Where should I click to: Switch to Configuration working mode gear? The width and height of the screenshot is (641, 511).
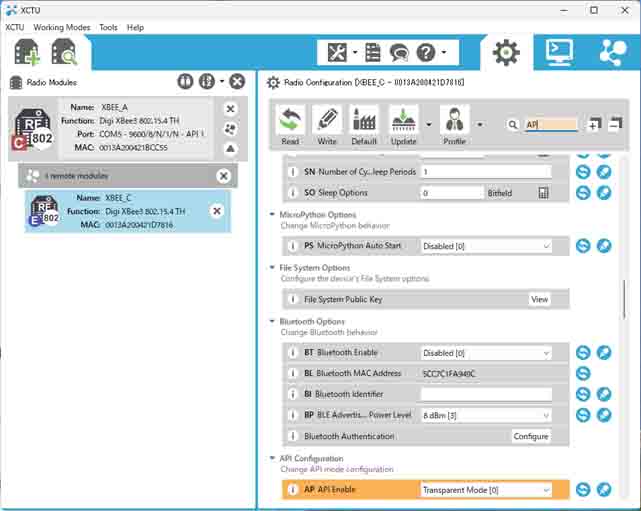506,53
